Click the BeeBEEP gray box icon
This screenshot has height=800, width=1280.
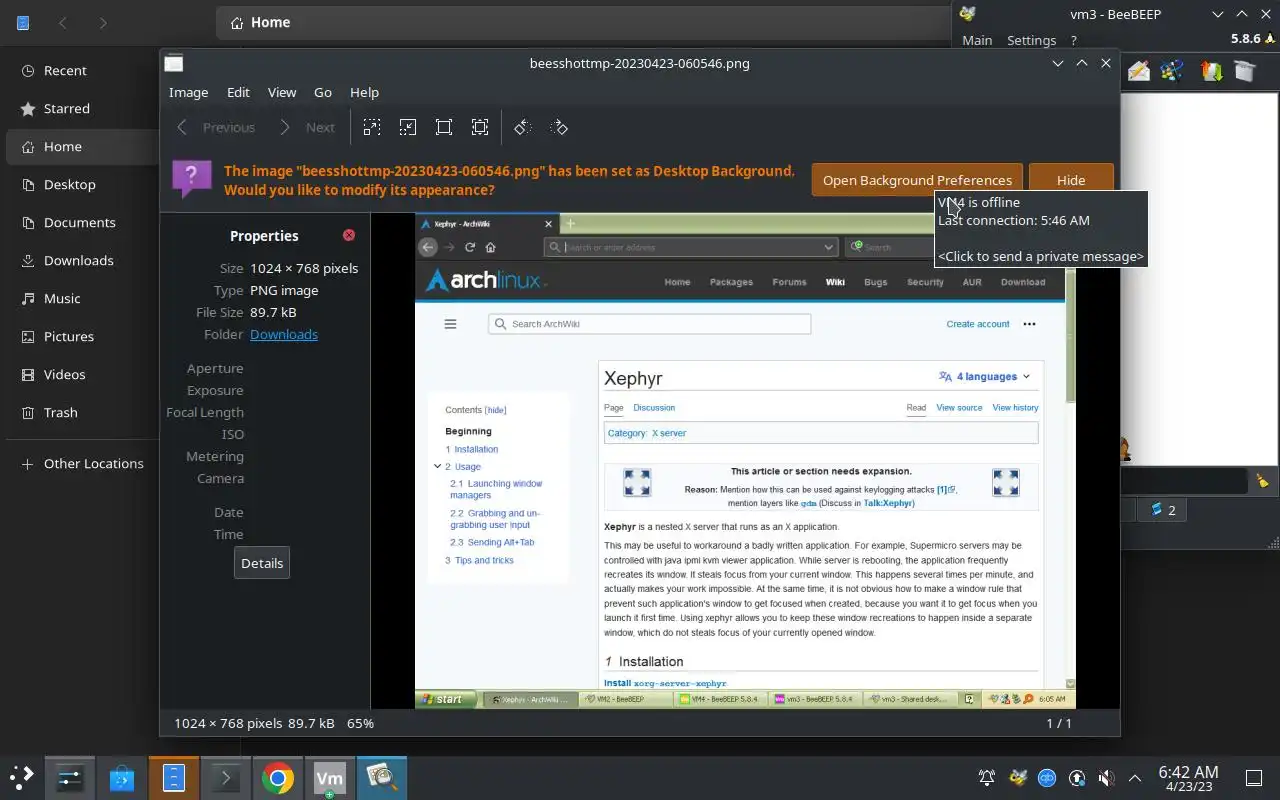(1244, 71)
